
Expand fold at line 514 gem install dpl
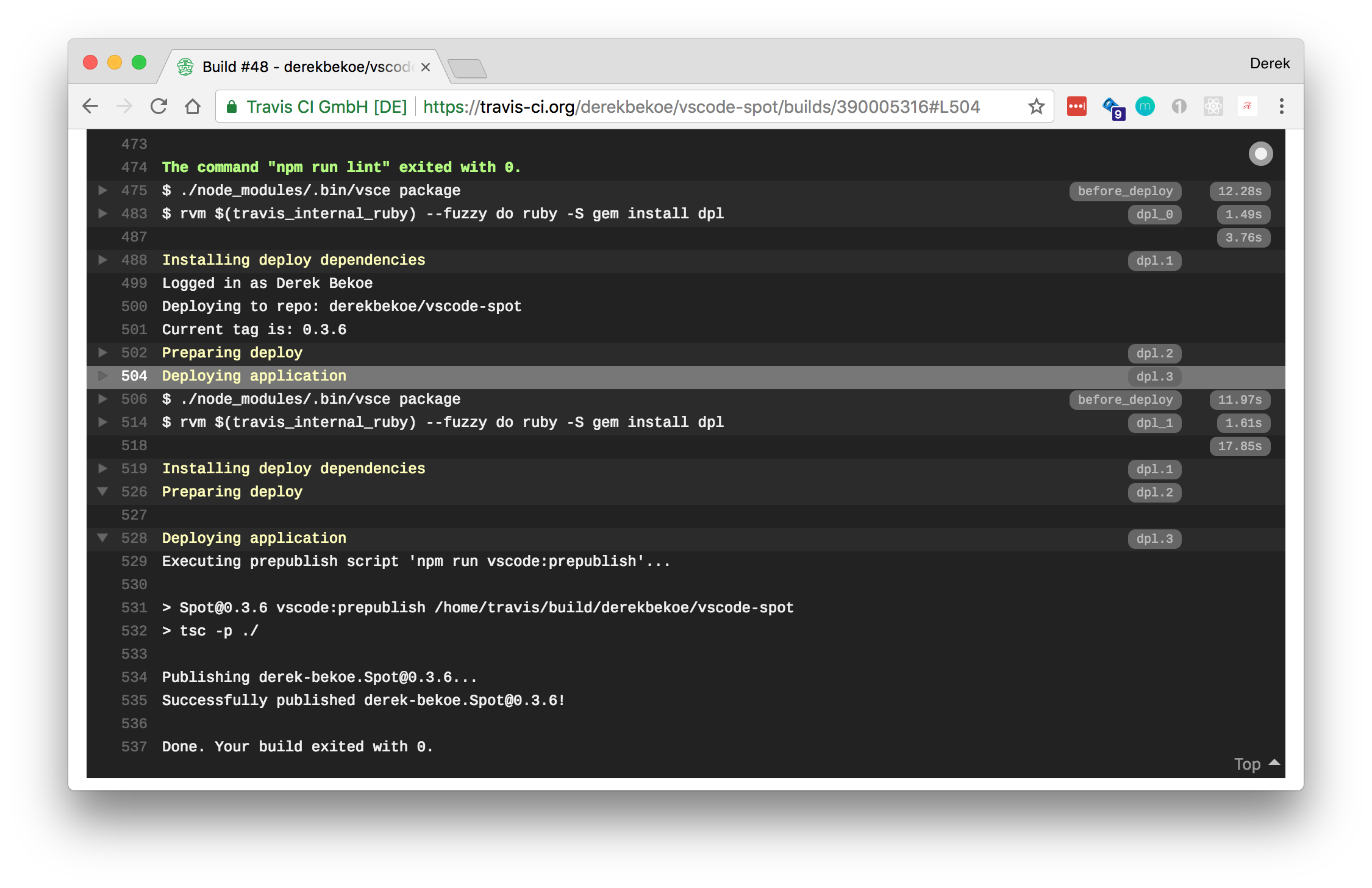click(103, 422)
